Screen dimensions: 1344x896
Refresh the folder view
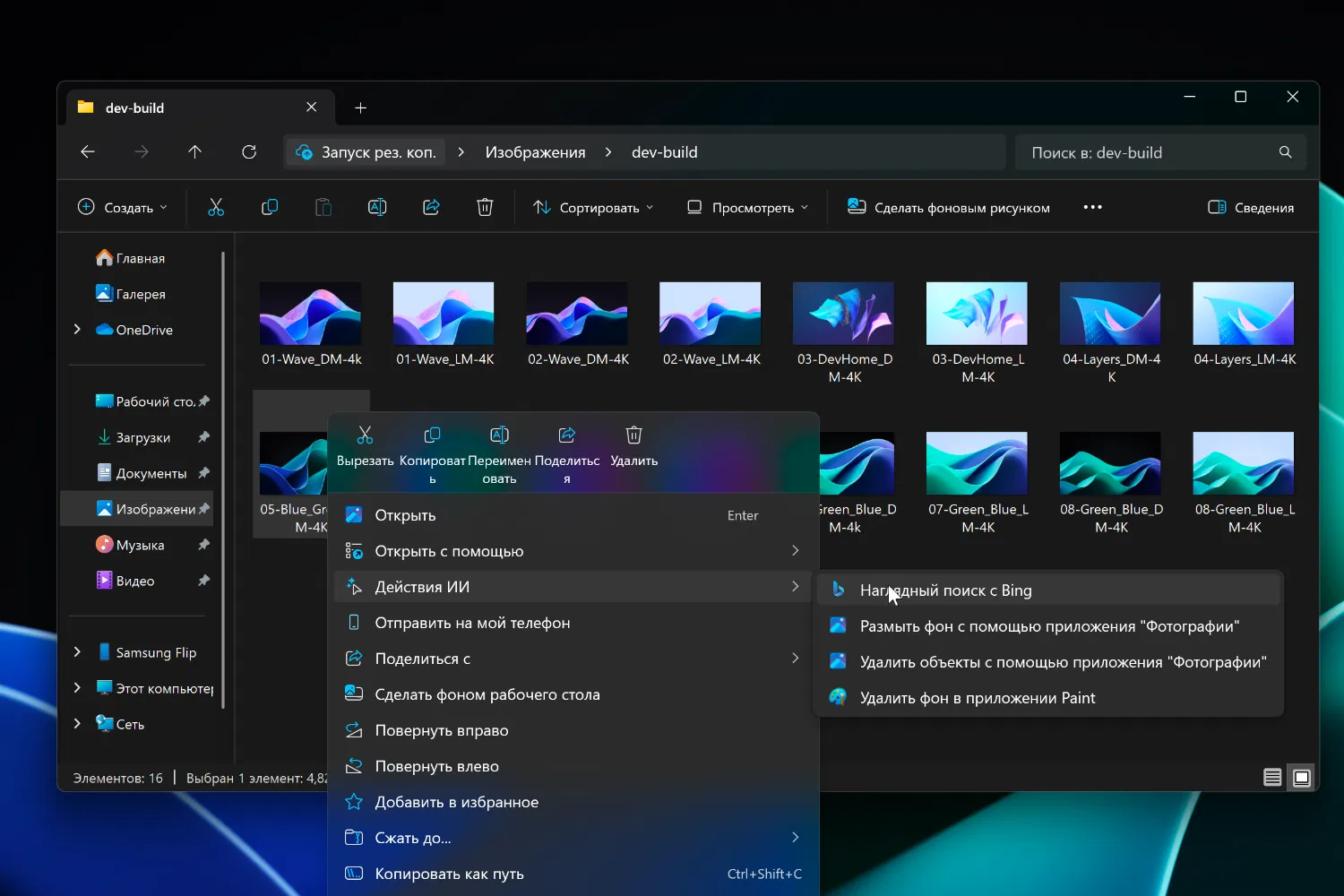click(249, 152)
